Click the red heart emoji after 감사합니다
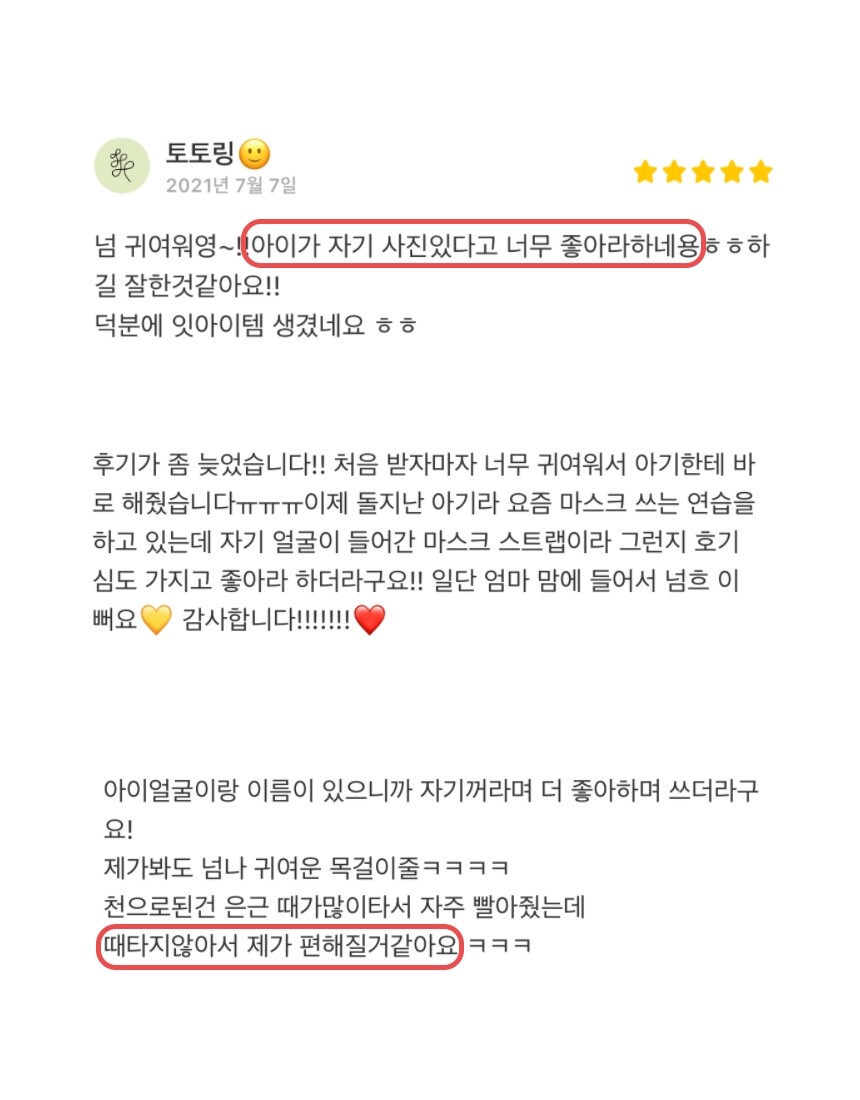Image resolution: width=860 pixels, height=1100 pixels. click(370, 619)
